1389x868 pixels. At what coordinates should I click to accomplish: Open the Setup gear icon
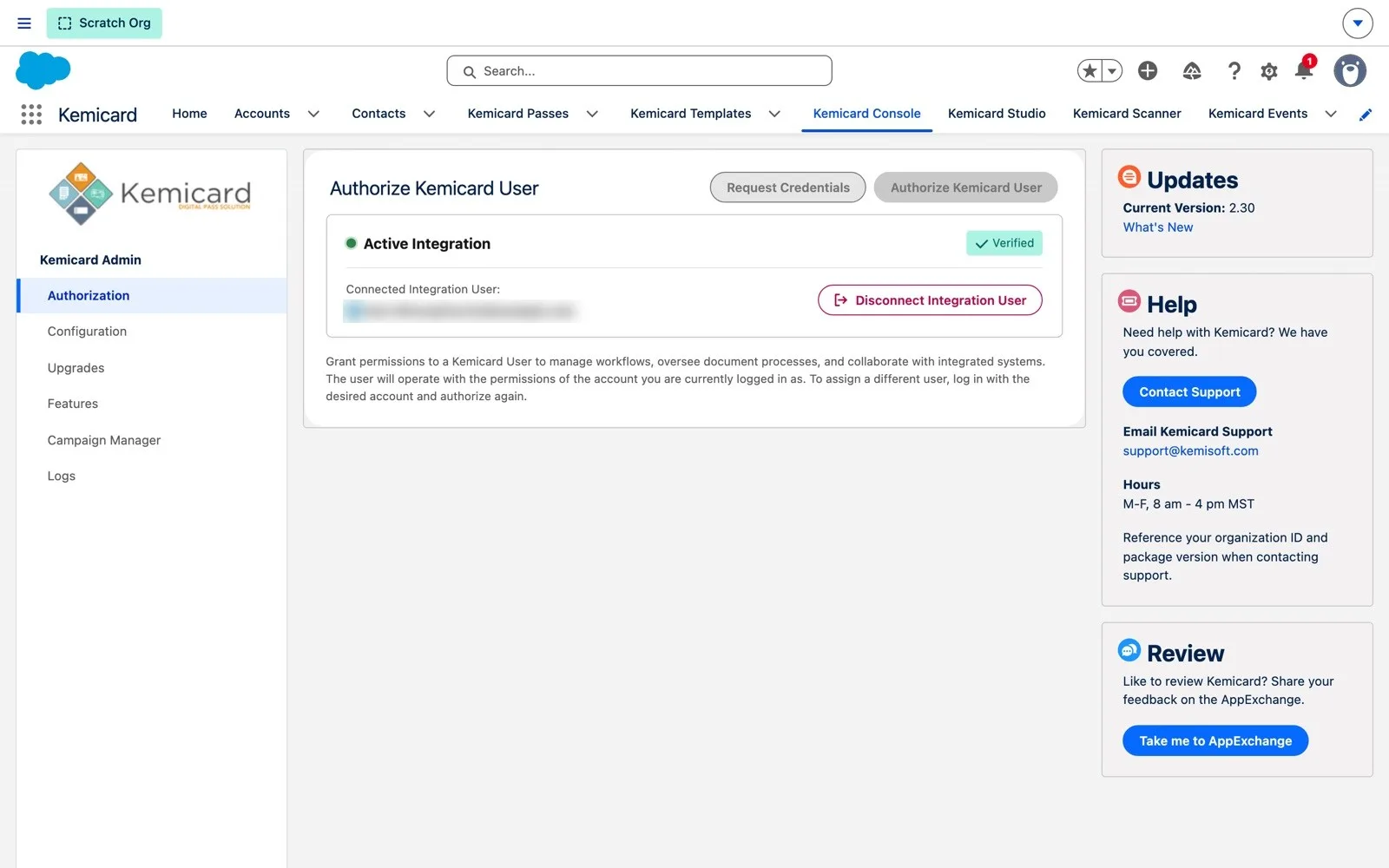[x=1269, y=71]
